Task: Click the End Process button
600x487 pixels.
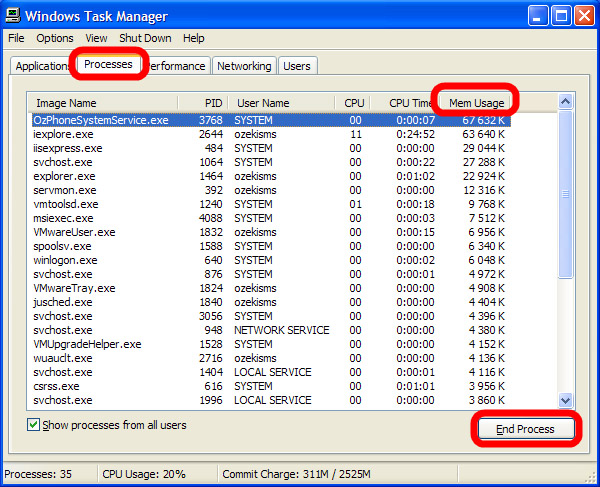Action: [x=525, y=429]
